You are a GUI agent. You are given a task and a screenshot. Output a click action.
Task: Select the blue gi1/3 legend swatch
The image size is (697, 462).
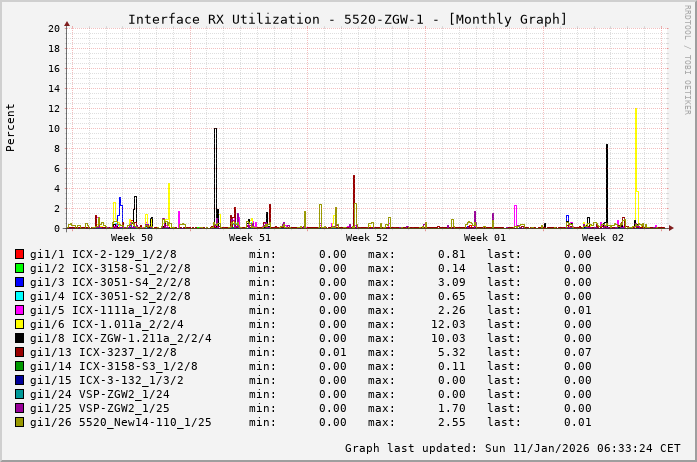pos(20,282)
